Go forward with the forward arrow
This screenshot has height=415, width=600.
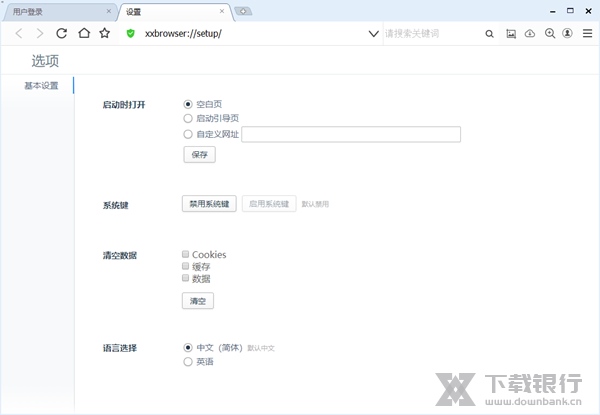point(40,34)
